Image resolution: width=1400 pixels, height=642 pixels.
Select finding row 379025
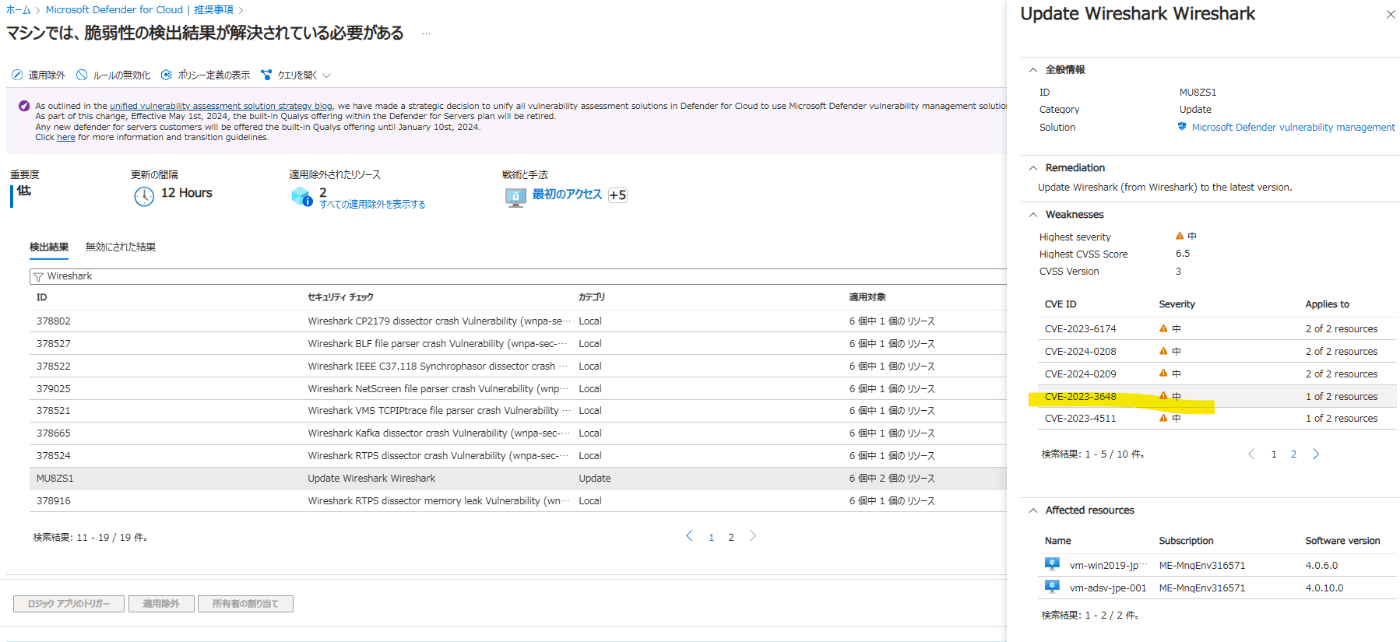click(518, 388)
